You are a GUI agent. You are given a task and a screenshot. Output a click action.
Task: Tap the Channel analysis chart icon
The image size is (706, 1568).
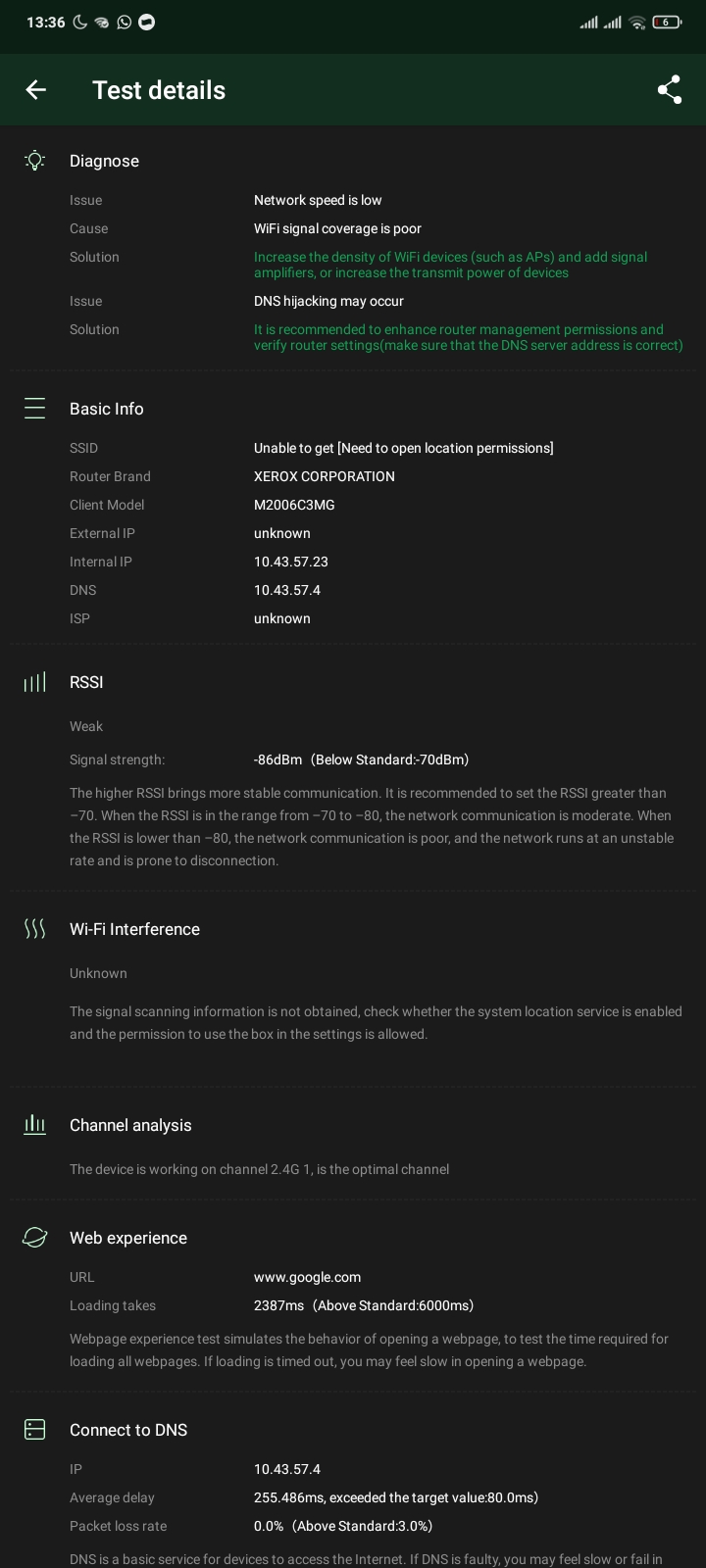click(x=35, y=1125)
